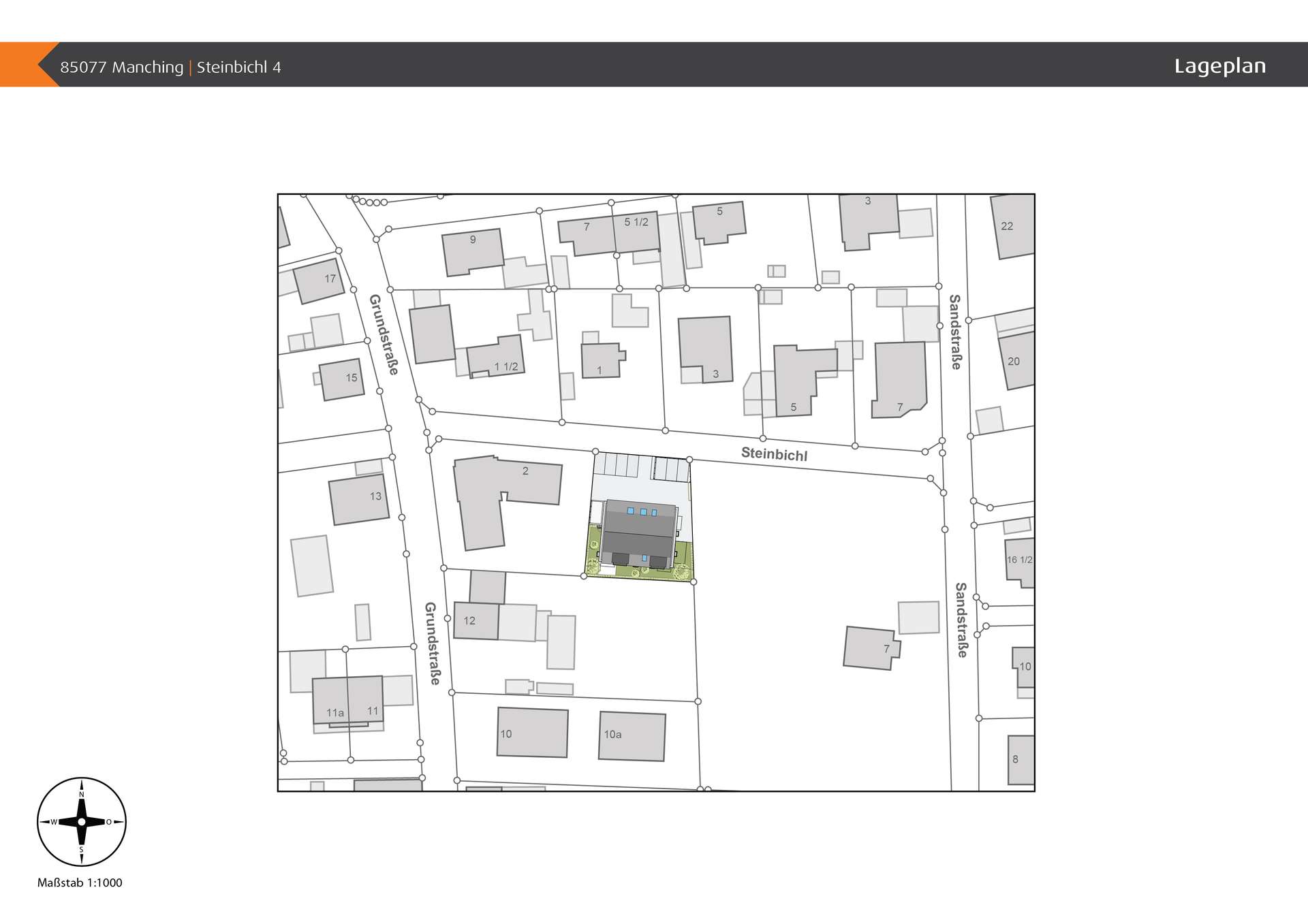Click the 85077 Manching header text
1308x924 pixels.
121,67
